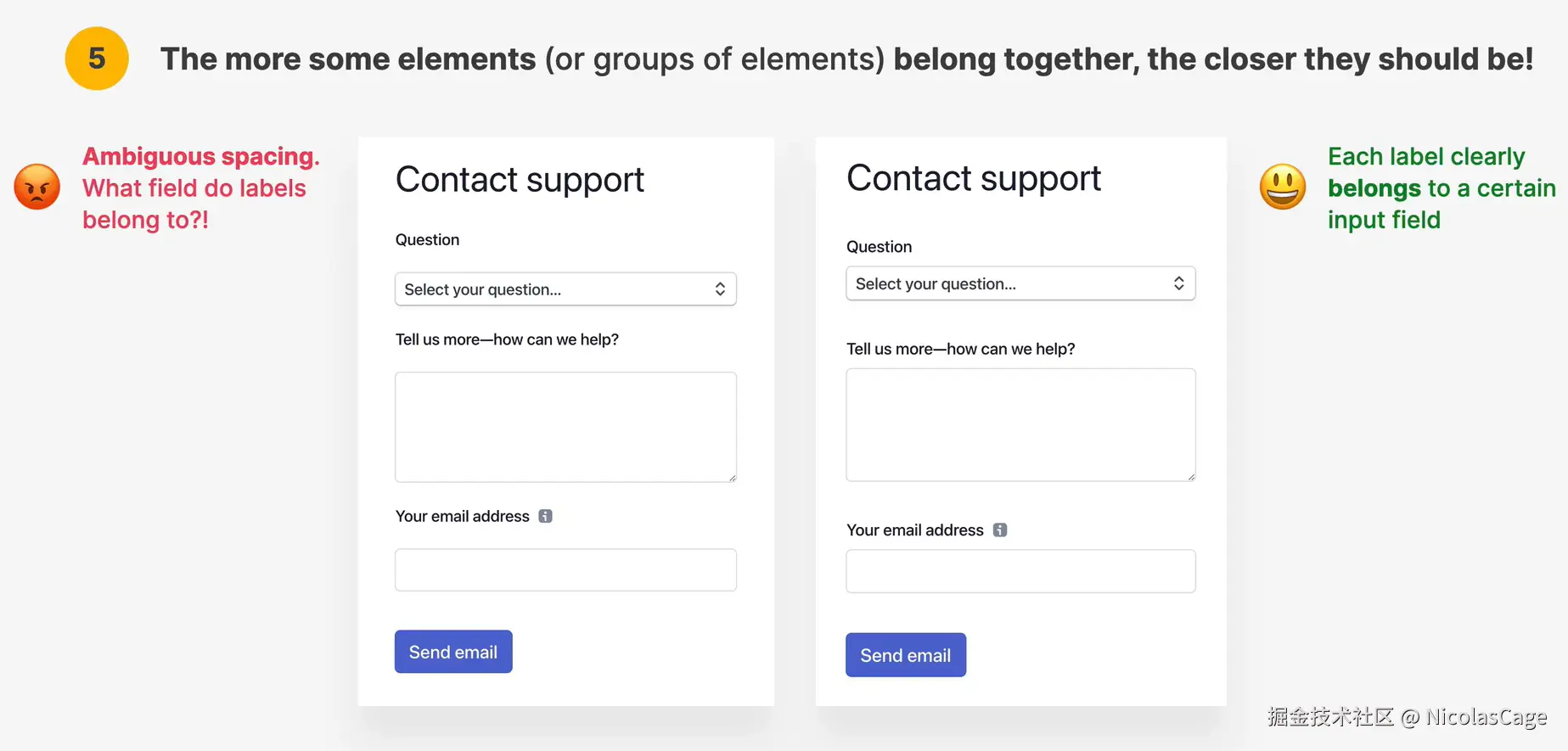Click the right form's textarea resize handle
Screen dimensions: 1568x751
pyautogui.click(x=1191, y=477)
